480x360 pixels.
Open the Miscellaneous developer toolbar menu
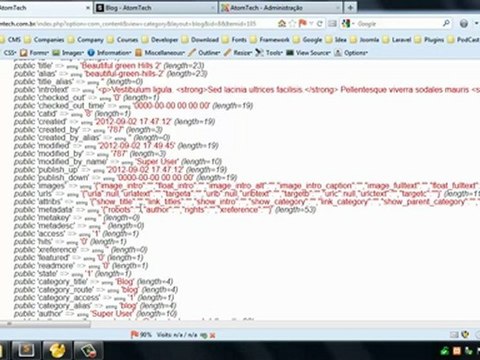[x=160, y=53]
